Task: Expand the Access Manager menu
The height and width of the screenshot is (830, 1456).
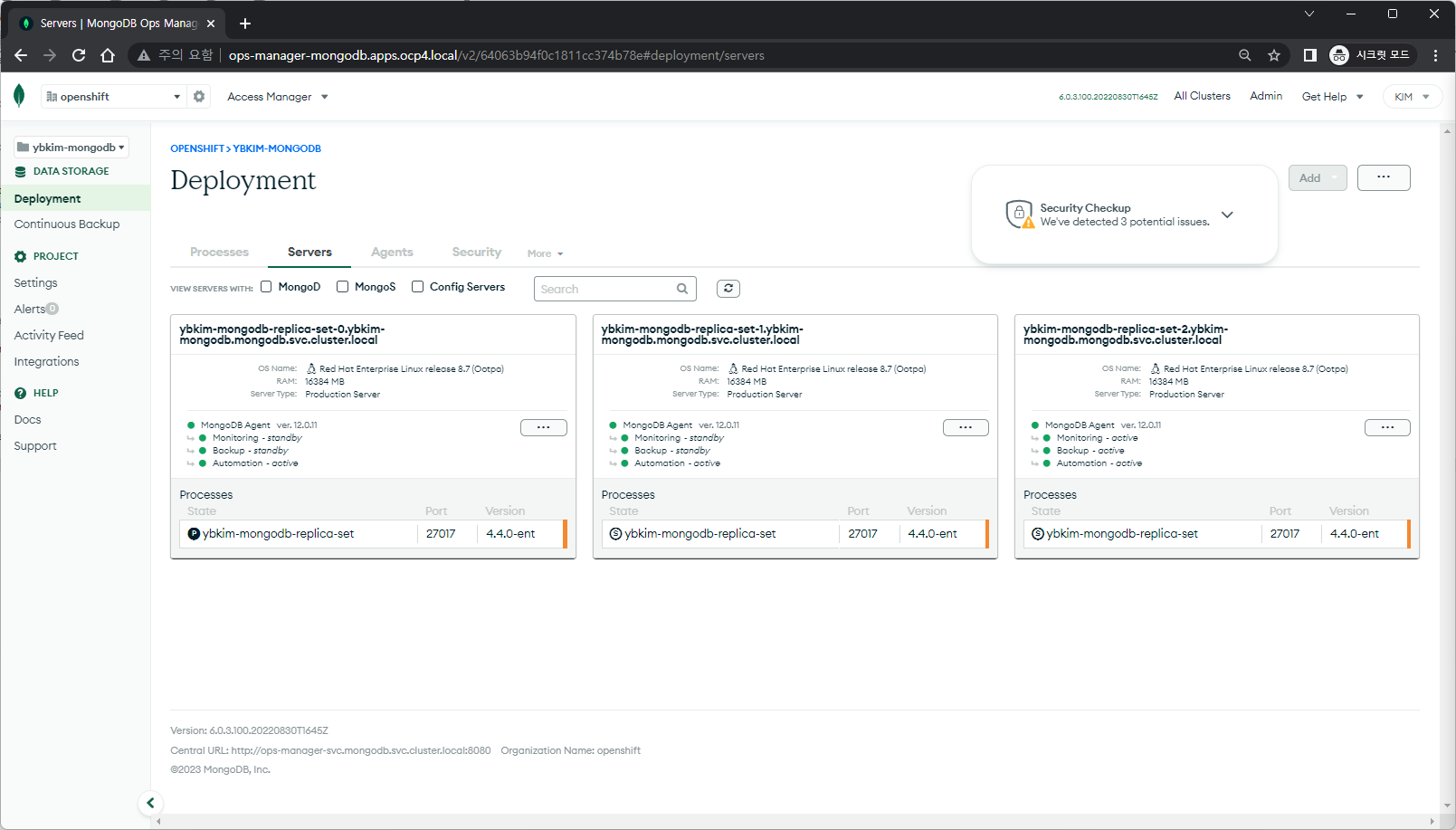Action: tap(278, 97)
